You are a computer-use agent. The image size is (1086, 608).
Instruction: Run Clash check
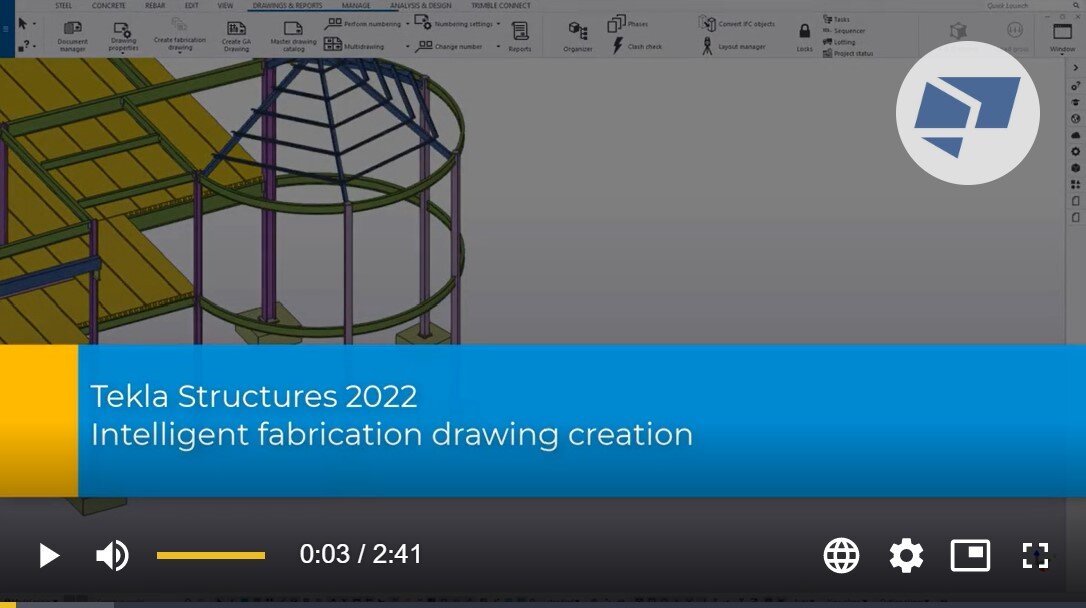click(637, 46)
